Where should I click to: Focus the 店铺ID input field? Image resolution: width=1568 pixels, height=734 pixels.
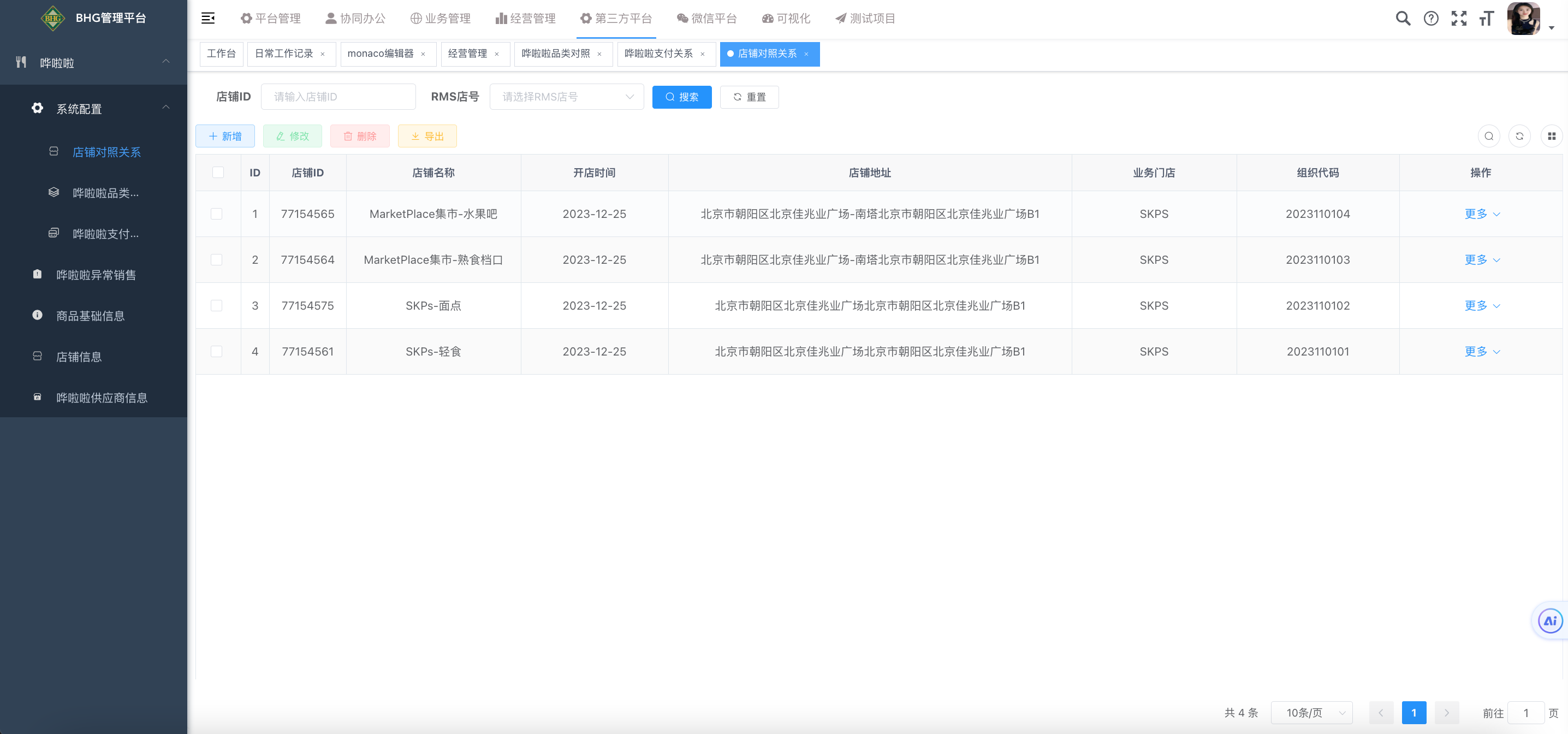click(x=338, y=97)
